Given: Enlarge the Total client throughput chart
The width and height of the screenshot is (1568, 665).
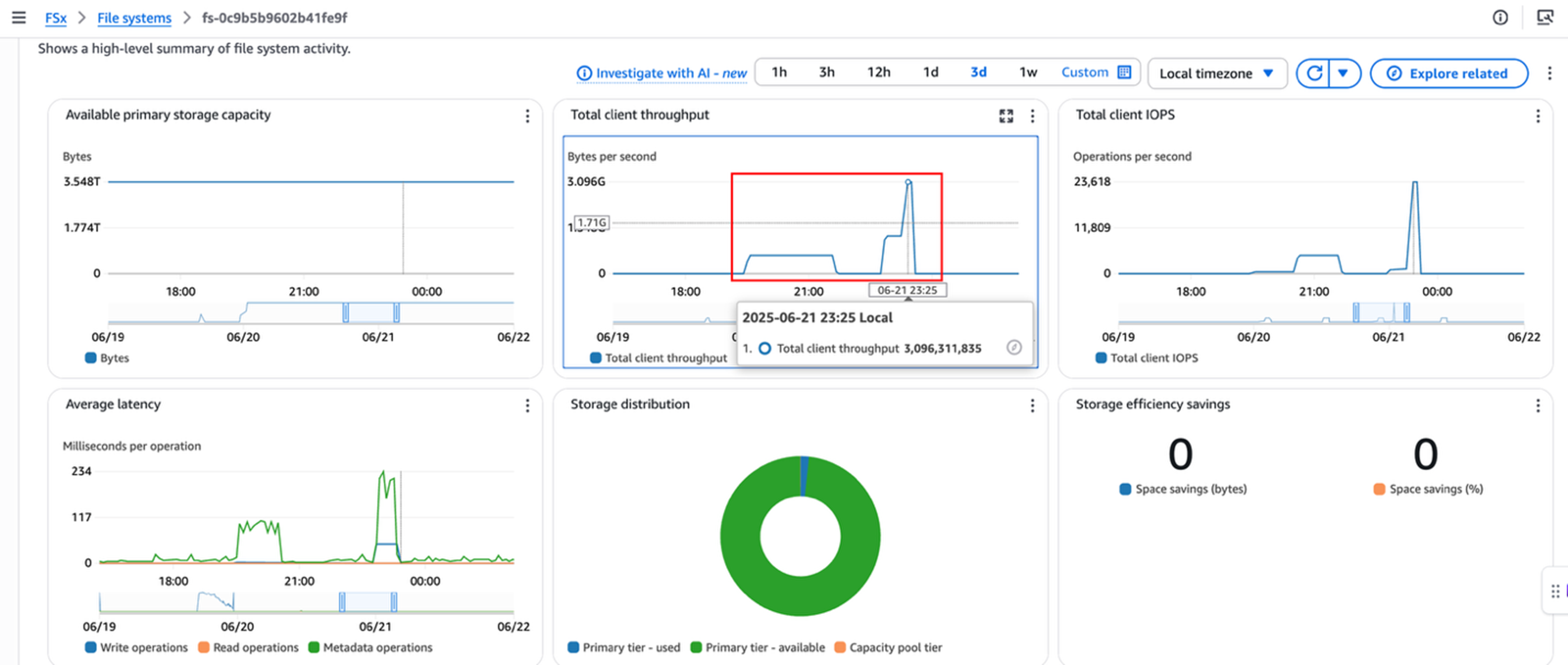Looking at the screenshot, I should (1005, 115).
